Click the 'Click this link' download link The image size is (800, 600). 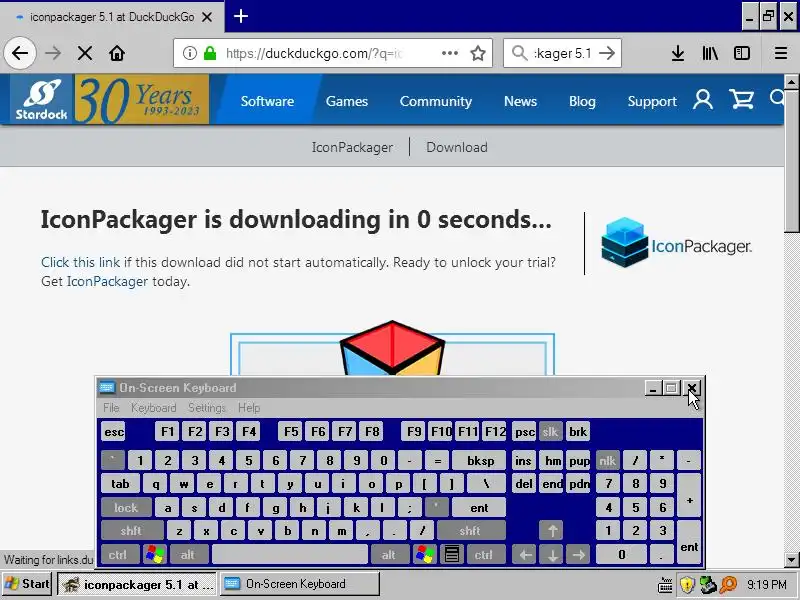(x=81, y=262)
